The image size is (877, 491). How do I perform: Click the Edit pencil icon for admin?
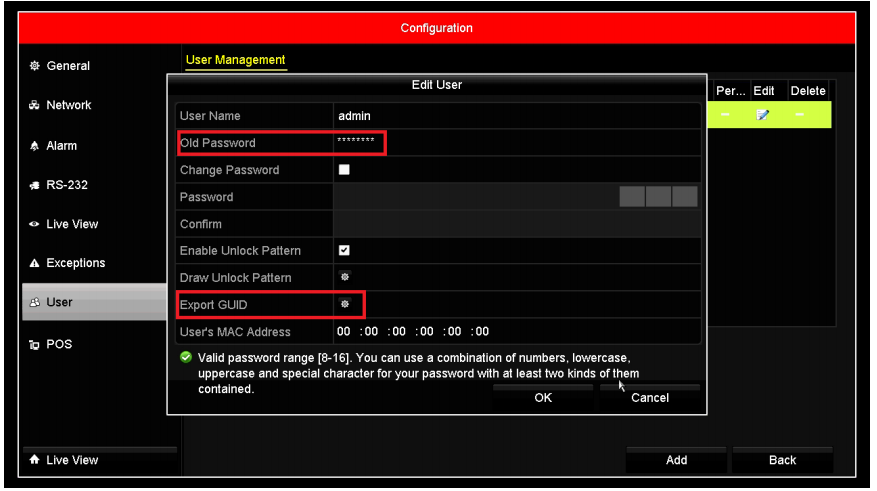click(x=763, y=116)
